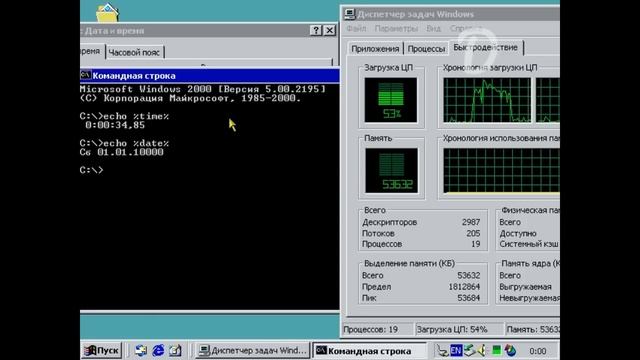Click the date output 01.01.10000

pos(130,152)
